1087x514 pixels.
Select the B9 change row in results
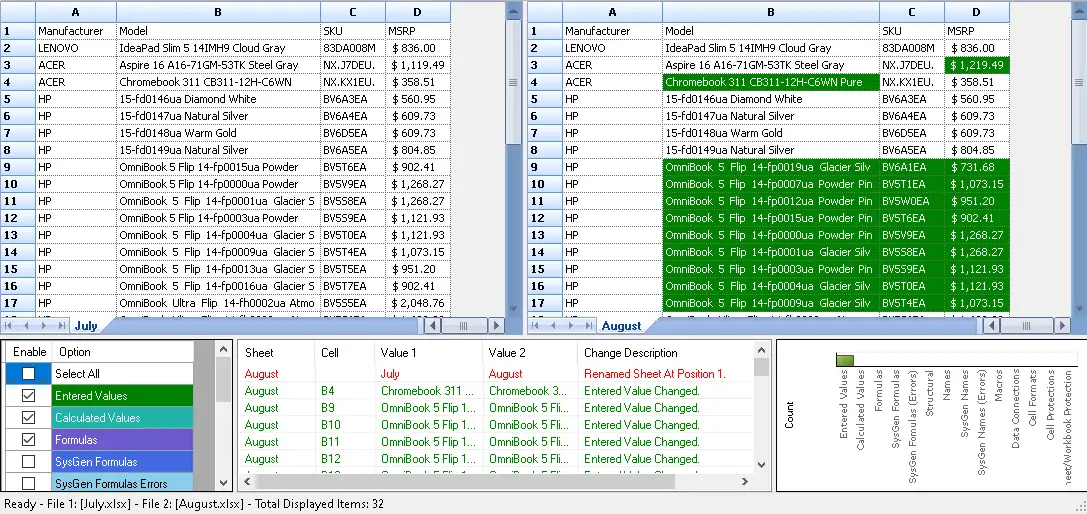[496, 408]
